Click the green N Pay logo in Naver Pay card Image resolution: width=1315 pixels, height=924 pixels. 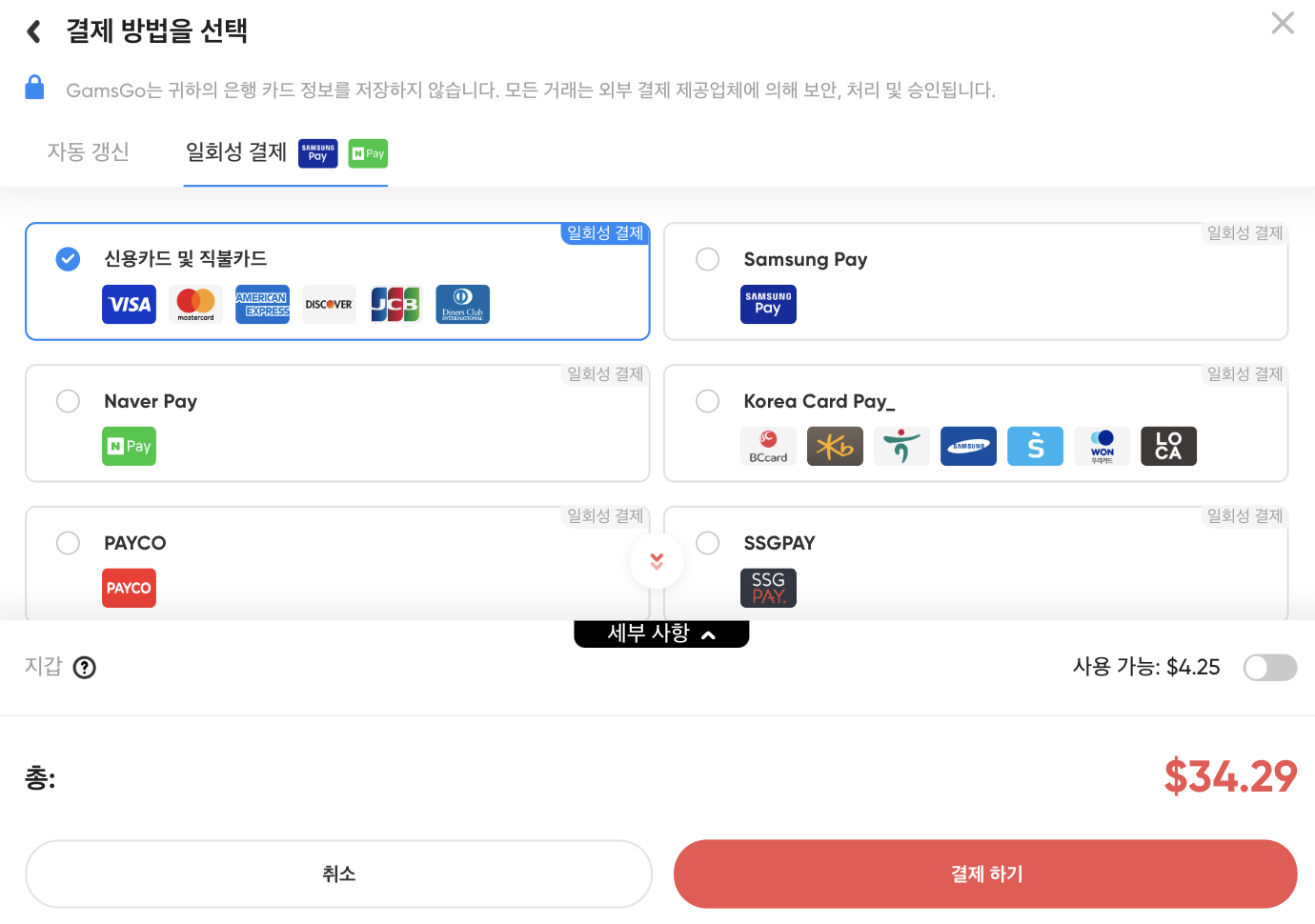130,446
